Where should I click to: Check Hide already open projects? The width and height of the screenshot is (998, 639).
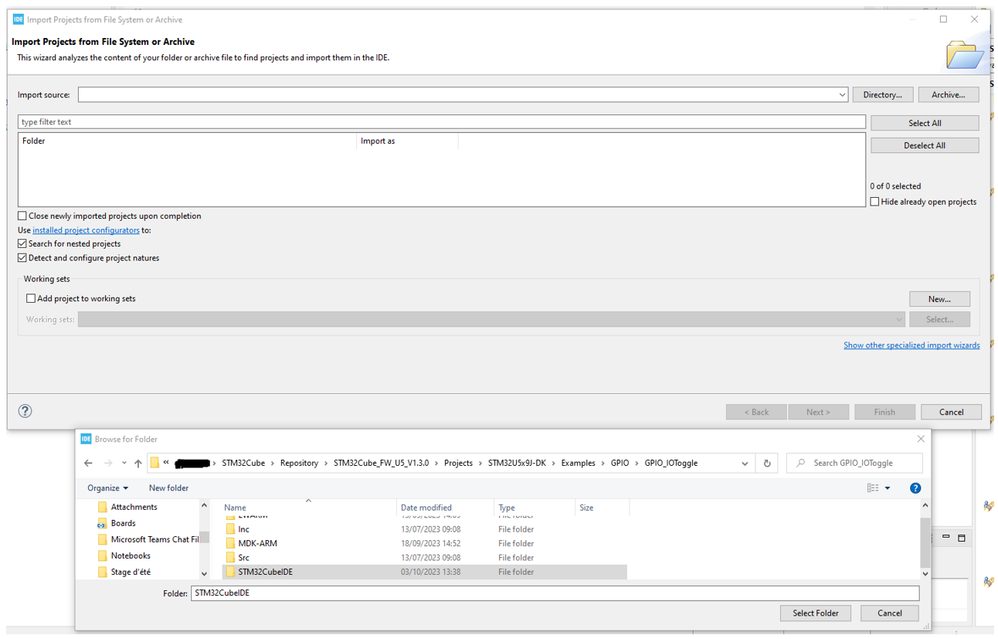[x=875, y=202]
